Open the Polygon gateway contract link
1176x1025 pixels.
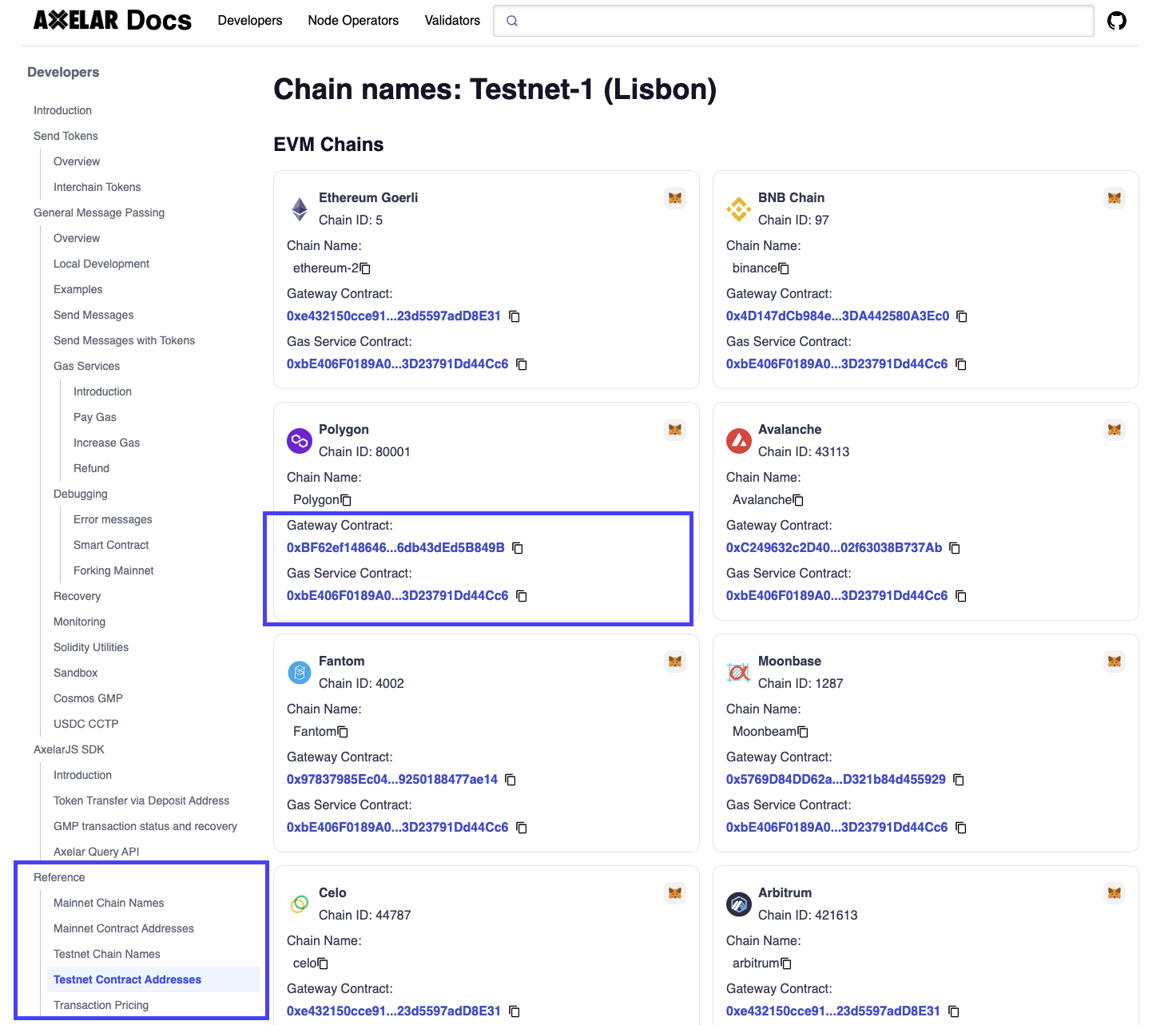(395, 548)
